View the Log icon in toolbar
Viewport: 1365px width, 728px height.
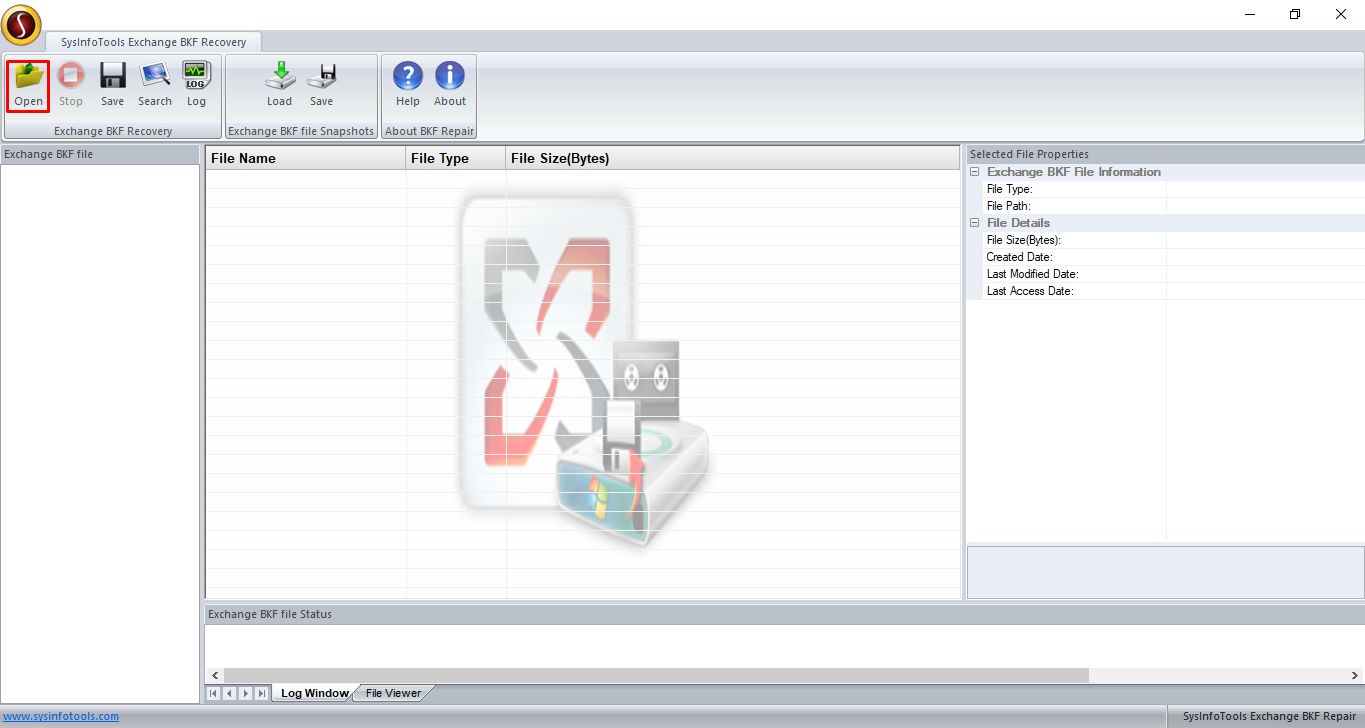(196, 85)
